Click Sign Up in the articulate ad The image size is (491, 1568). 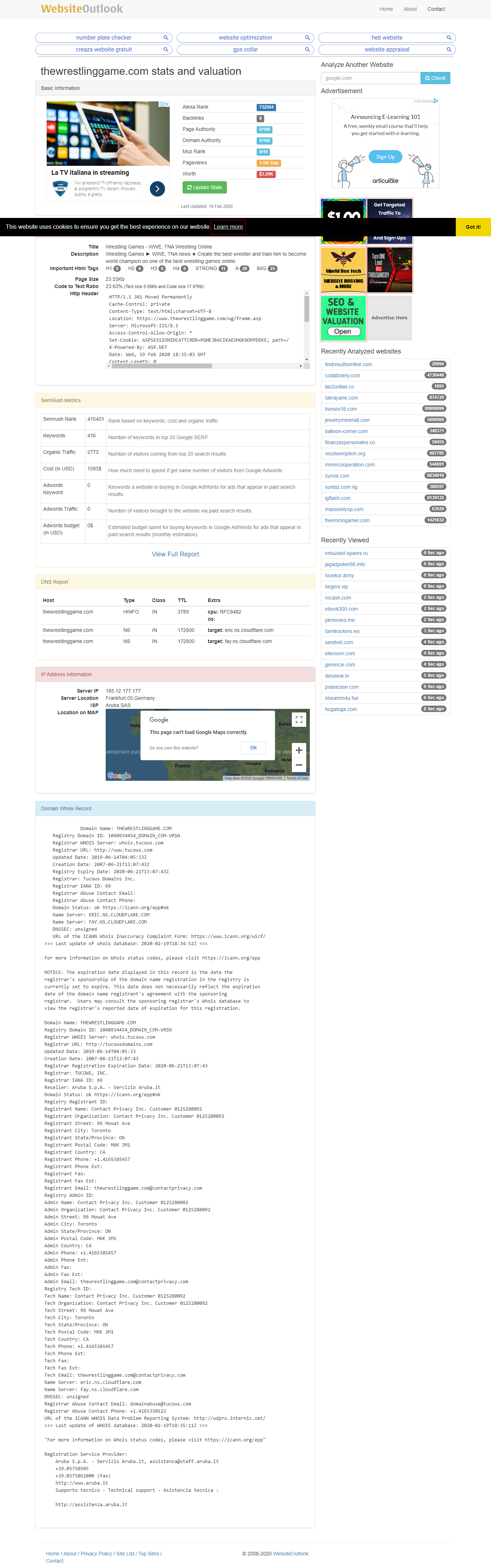385,156
